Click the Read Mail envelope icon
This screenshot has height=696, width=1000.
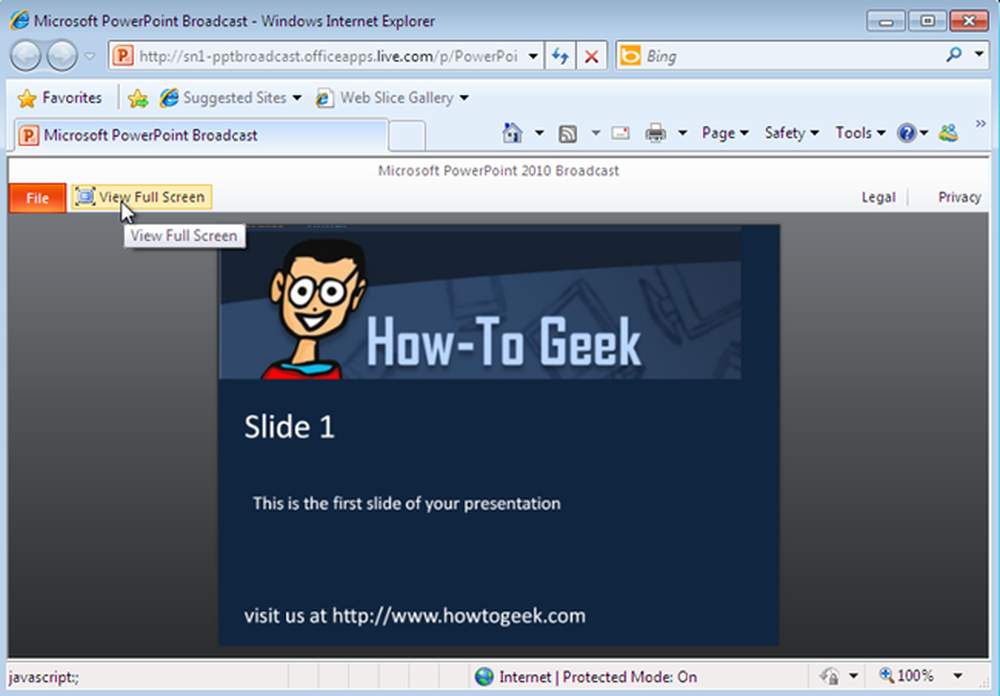point(621,133)
